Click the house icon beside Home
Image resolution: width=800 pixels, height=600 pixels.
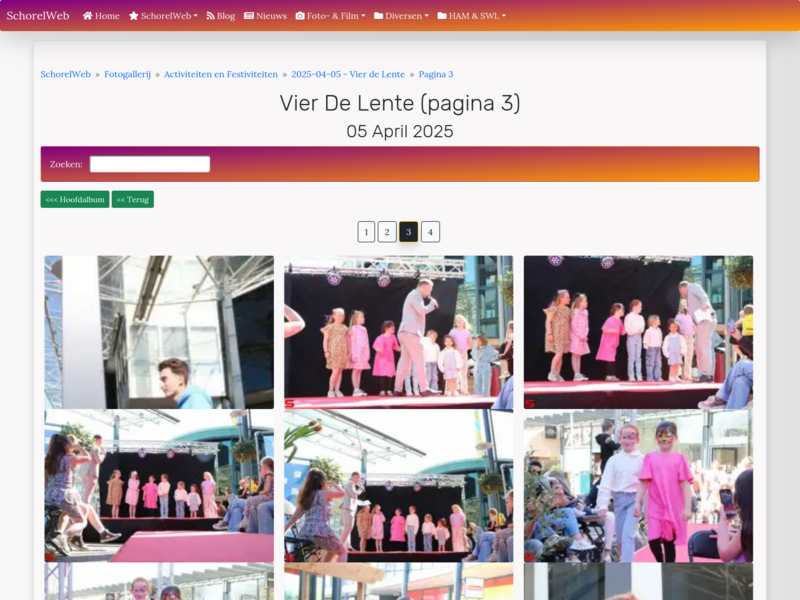[87, 16]
